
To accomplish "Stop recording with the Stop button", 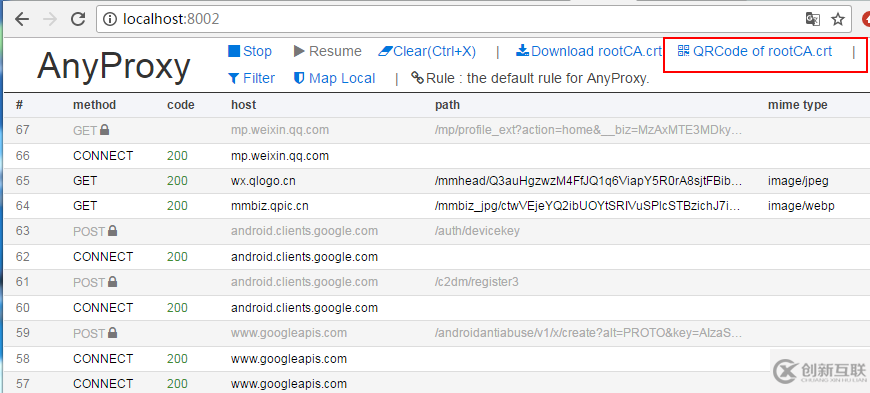I will click(x=250, y=51).
